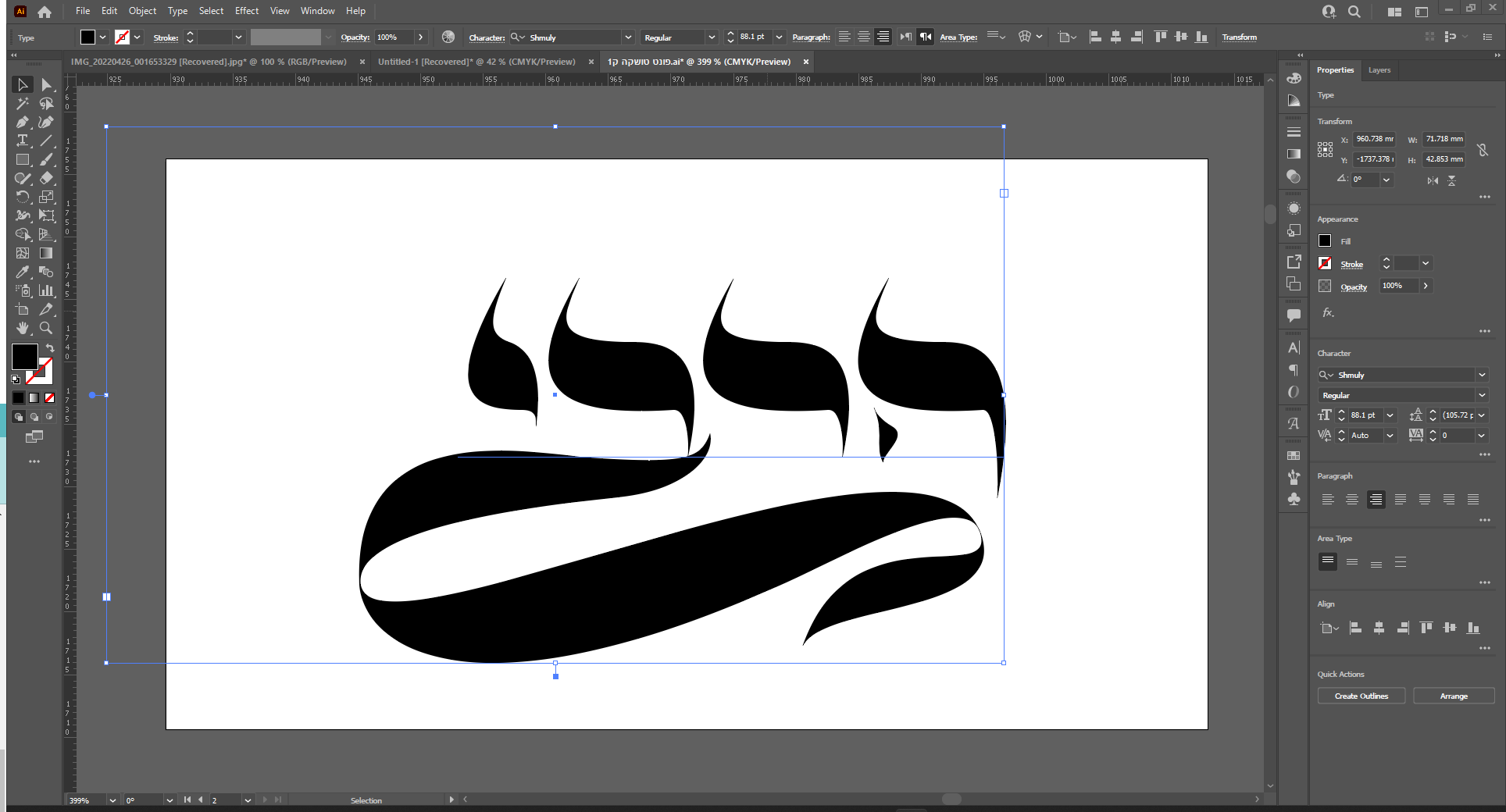Viewport: 1506px width, 812px height.
Task: Open the stroke weight dropdown in Appearance section
Action: [1426, 264]
